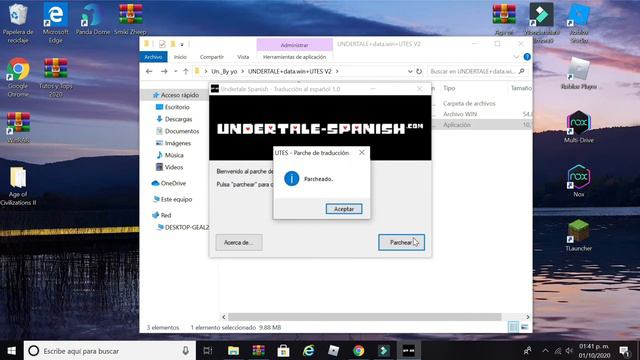Image resolution: width=640 pixels, height=360 pixels.
Task: Open WinRAR from the taskbar
Action: (x=258, y=351)
